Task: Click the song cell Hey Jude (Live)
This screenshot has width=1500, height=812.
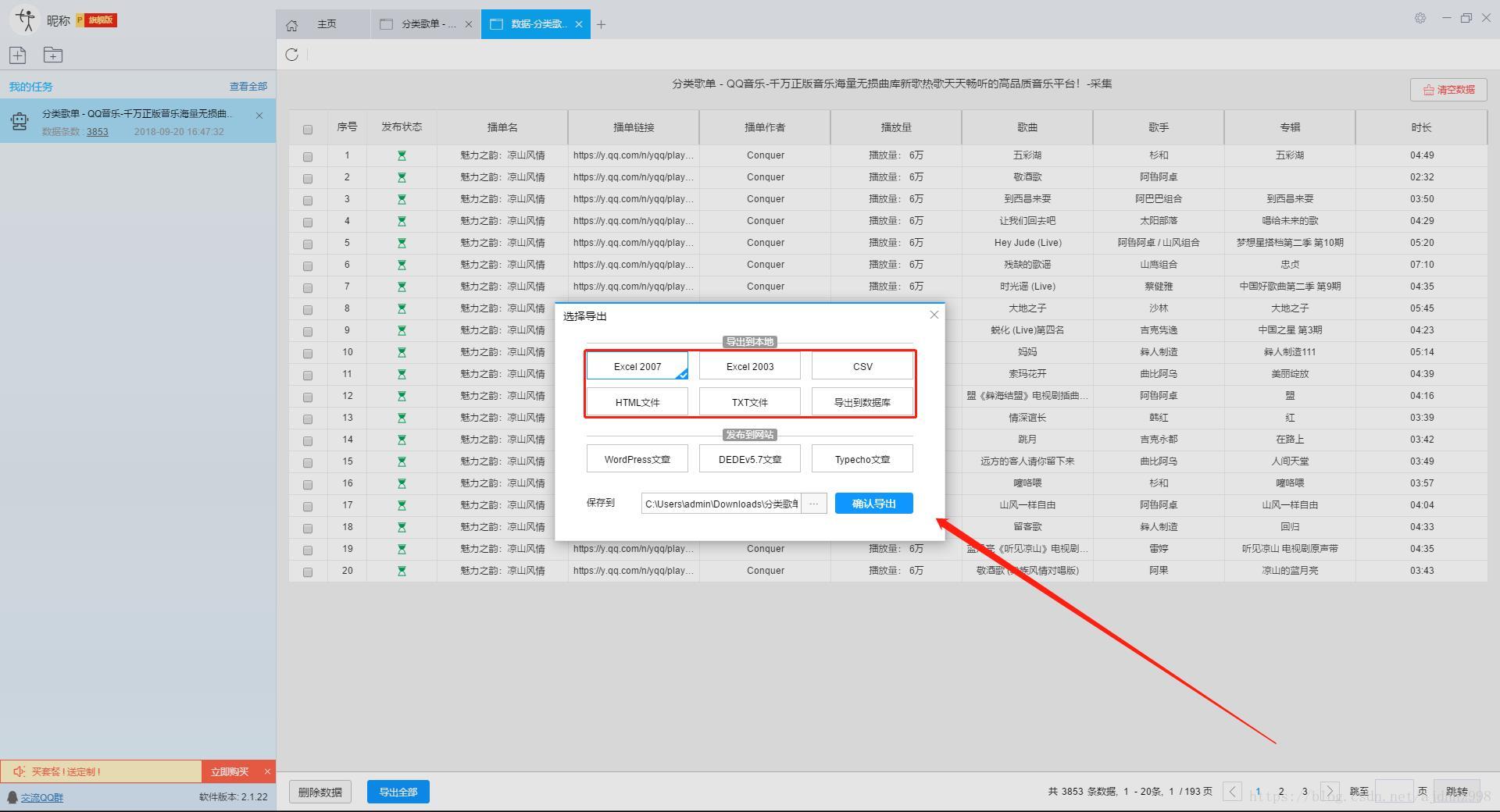Action: click(1027, 243)
